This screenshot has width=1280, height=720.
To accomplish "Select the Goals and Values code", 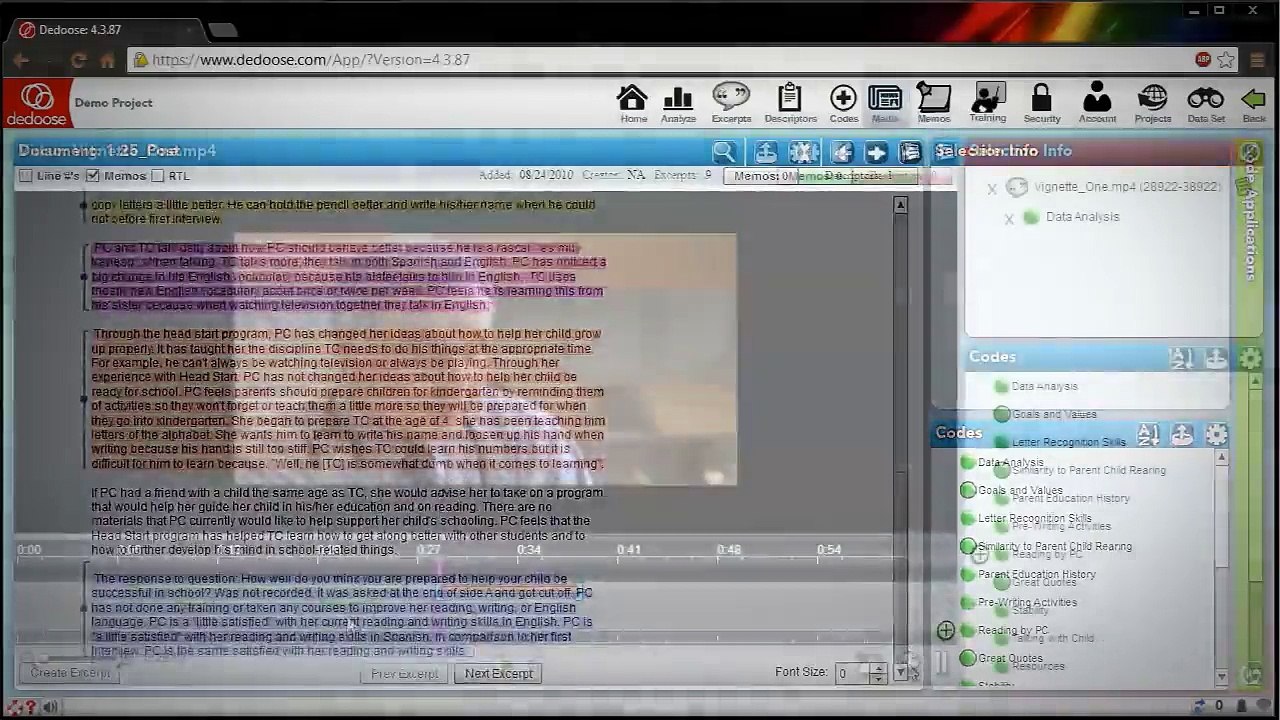I will [x=1020, y=491].
